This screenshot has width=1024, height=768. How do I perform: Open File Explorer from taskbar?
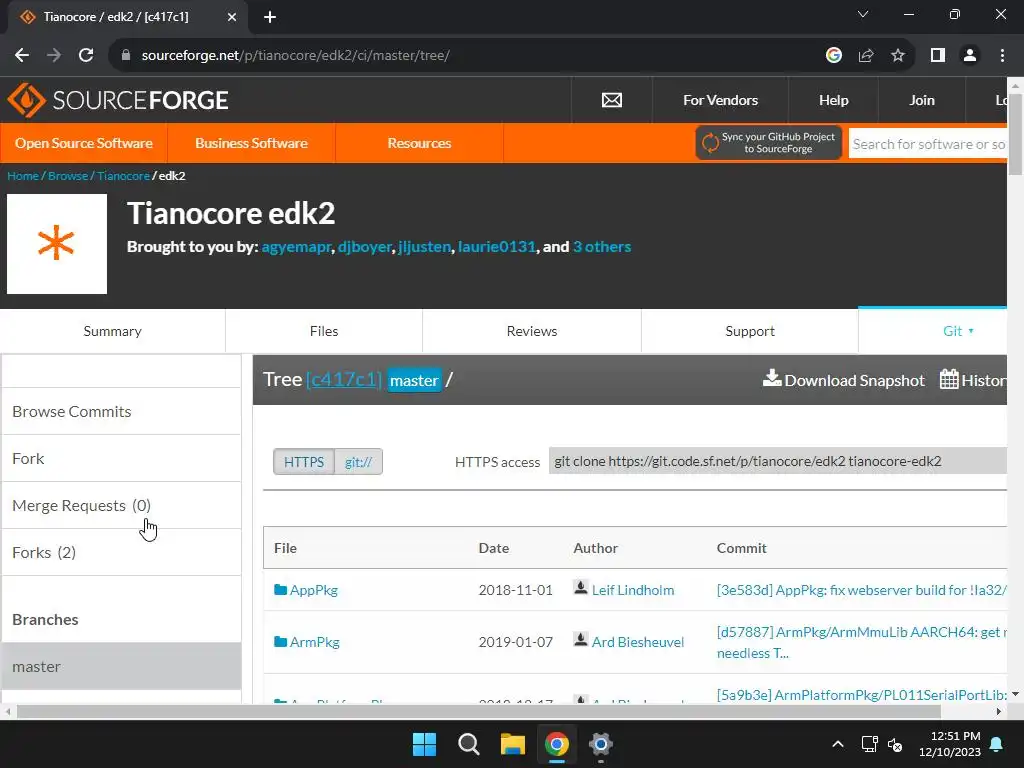pyautogui.click(x=513, y=744)
